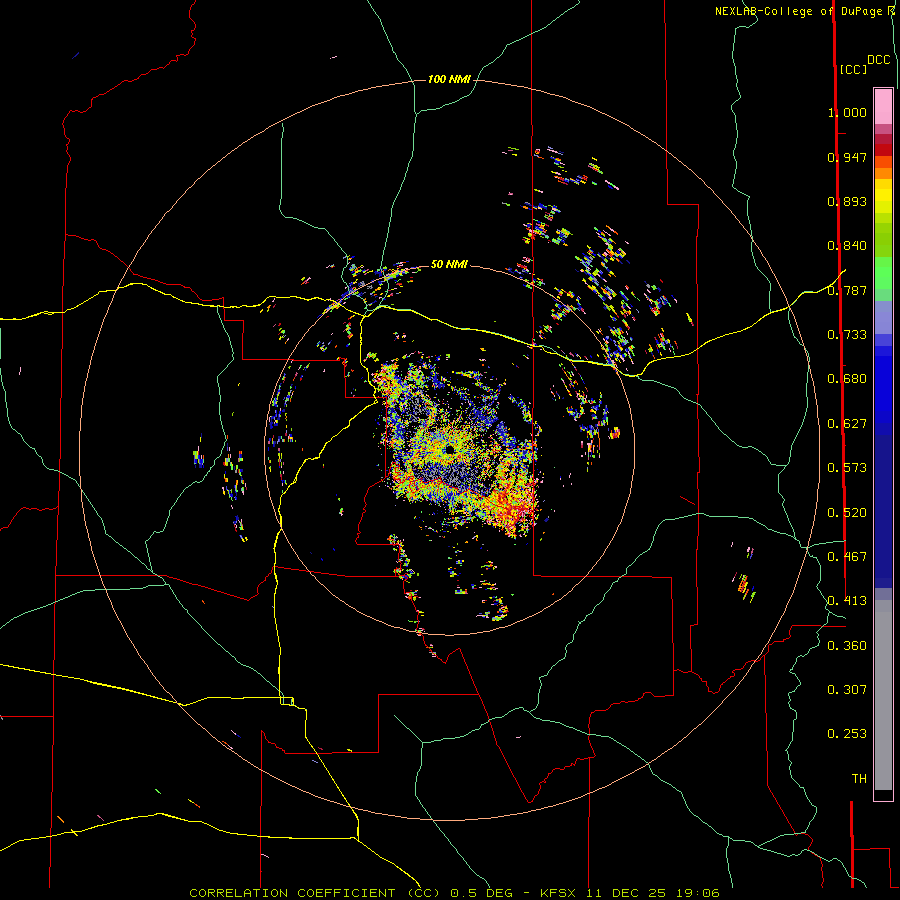Click the [CC] label above the scale
This screenshot has width=900, height=900.
(x=853, y=69)
